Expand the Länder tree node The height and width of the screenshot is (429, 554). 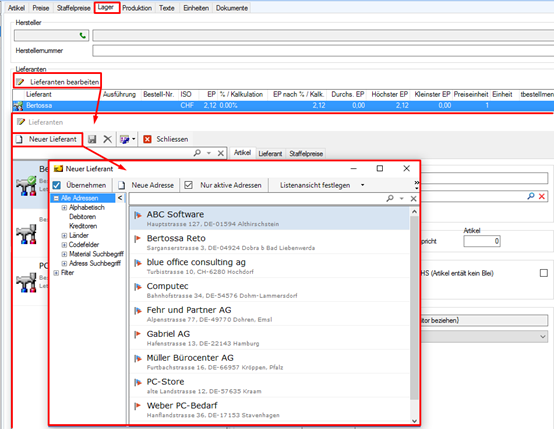64,235
